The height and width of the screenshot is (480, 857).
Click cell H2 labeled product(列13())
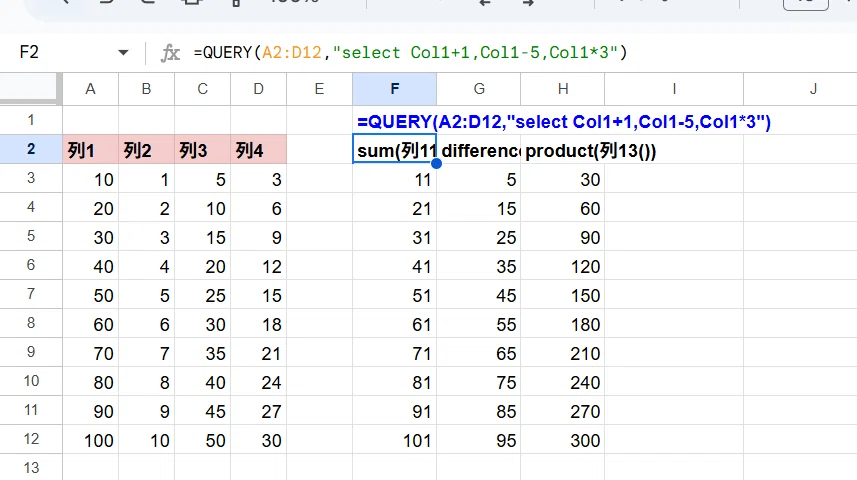pyautogui.click(x=563, y=149)
